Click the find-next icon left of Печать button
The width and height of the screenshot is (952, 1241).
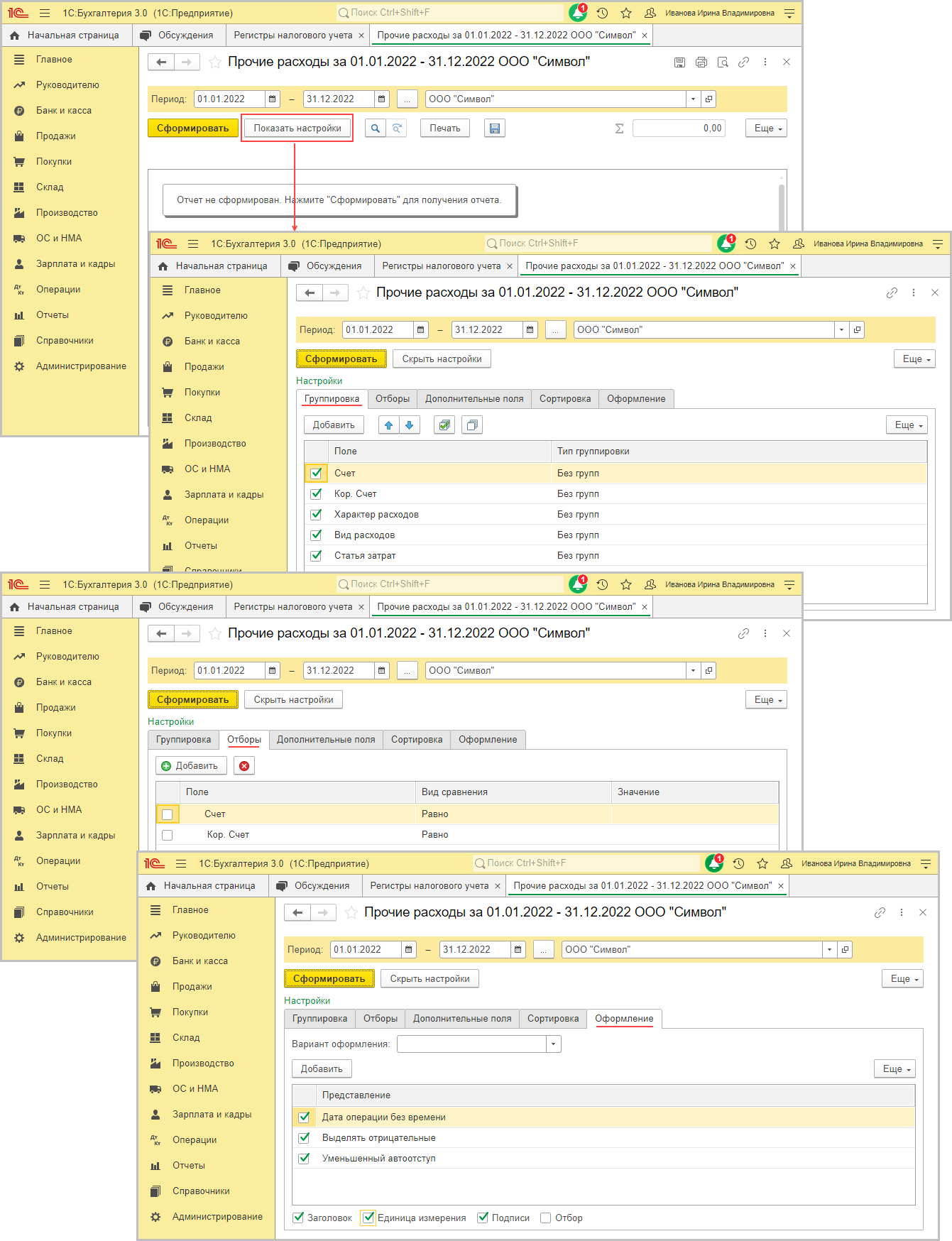point(397,129)
